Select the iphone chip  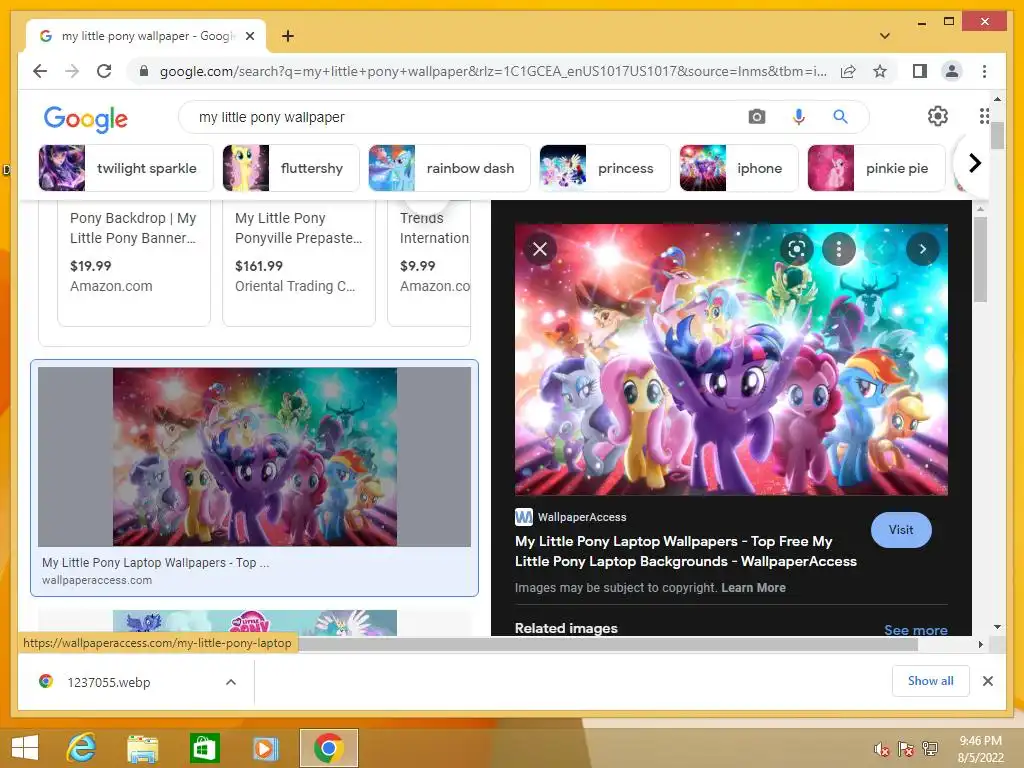pos(739,168)
